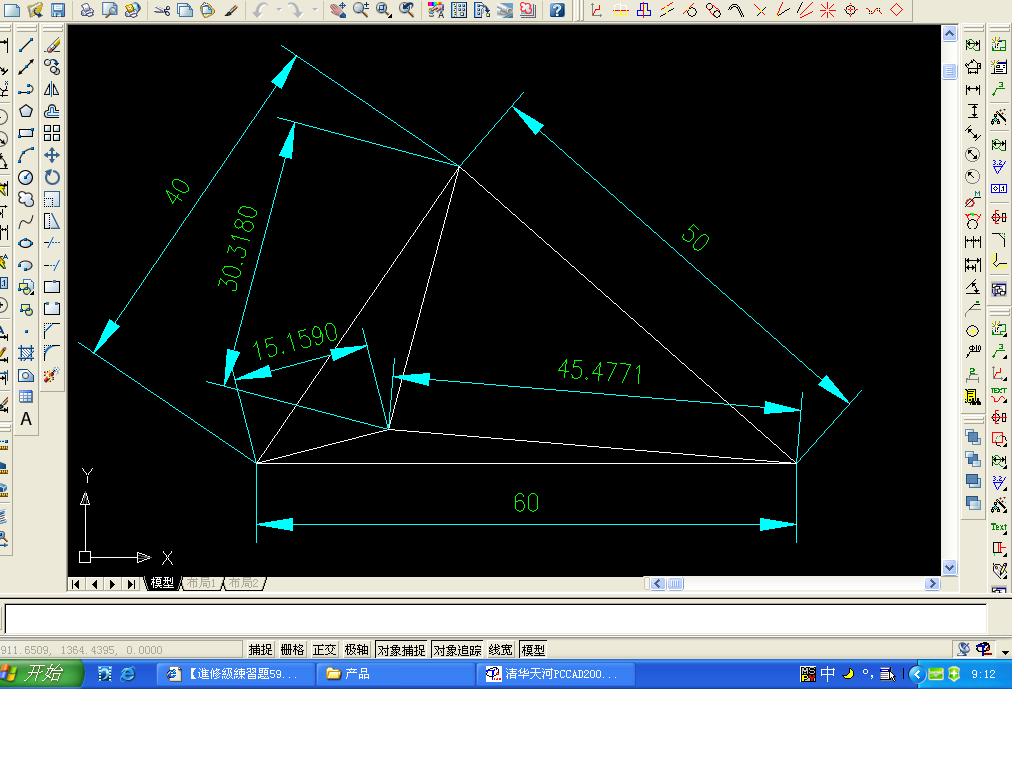
Task: Click the 中 language indicator in tray
Action: point(827,673)
